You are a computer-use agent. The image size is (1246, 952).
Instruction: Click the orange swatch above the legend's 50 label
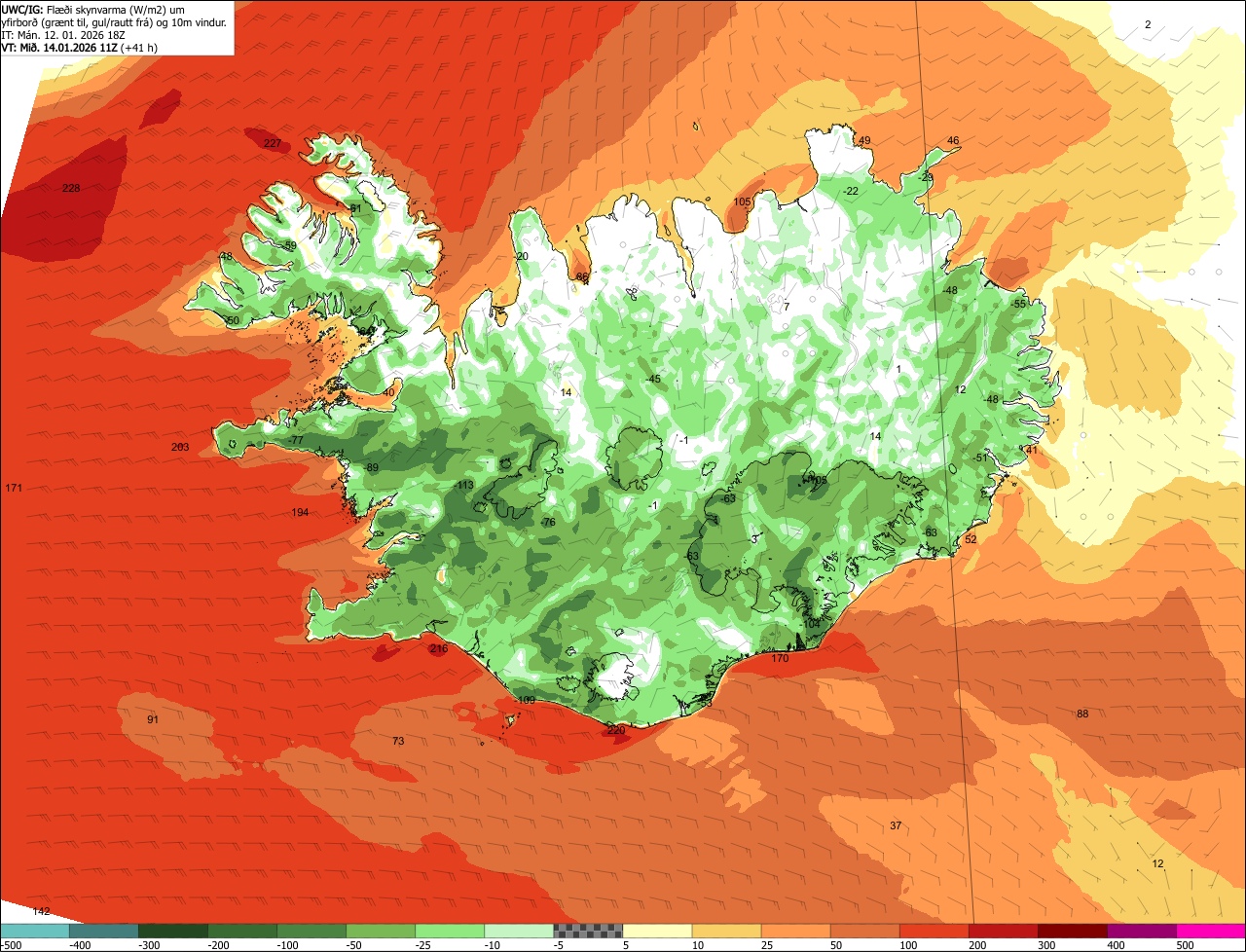[863, 931]
